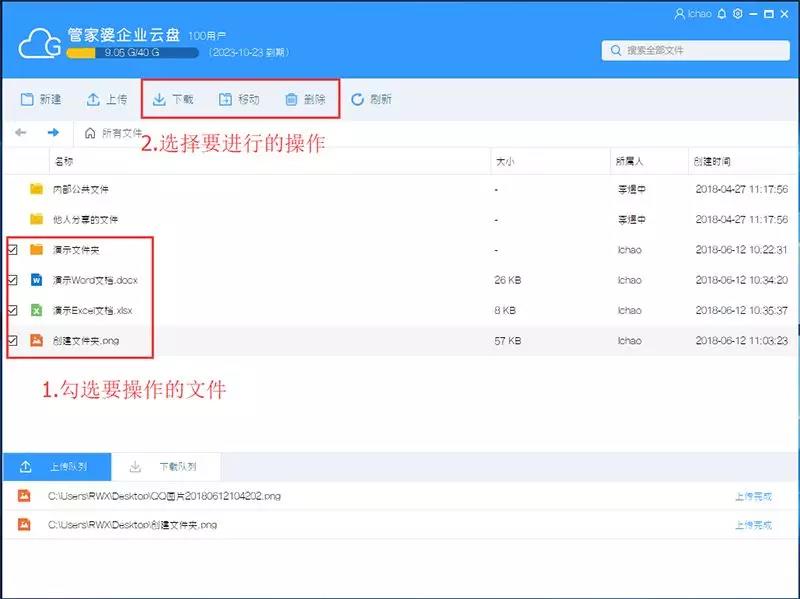The width and height of the screenshot is (800, 599).
Task: Click 上传完成 status for the QQ图片 upload
Action: 753,496
